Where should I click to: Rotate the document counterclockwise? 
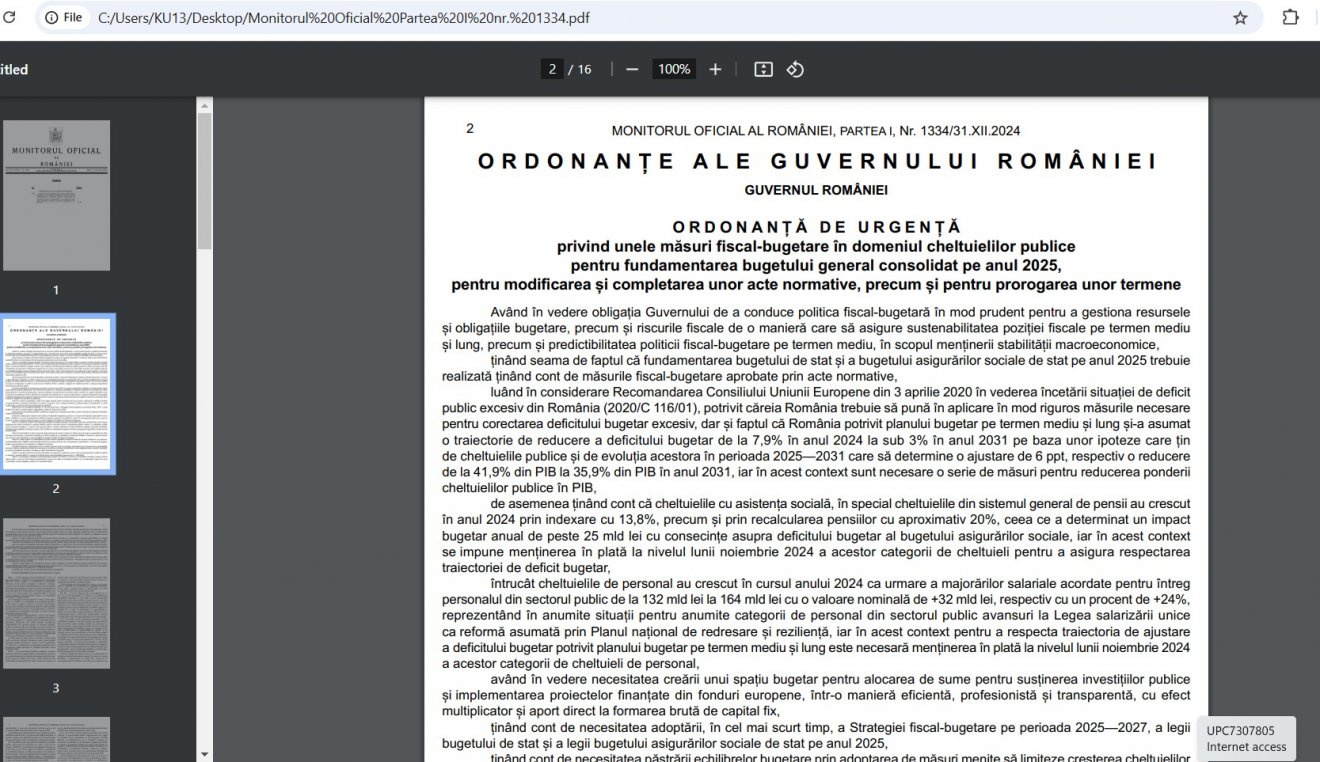pyautogui.click(x=795, y=69)
